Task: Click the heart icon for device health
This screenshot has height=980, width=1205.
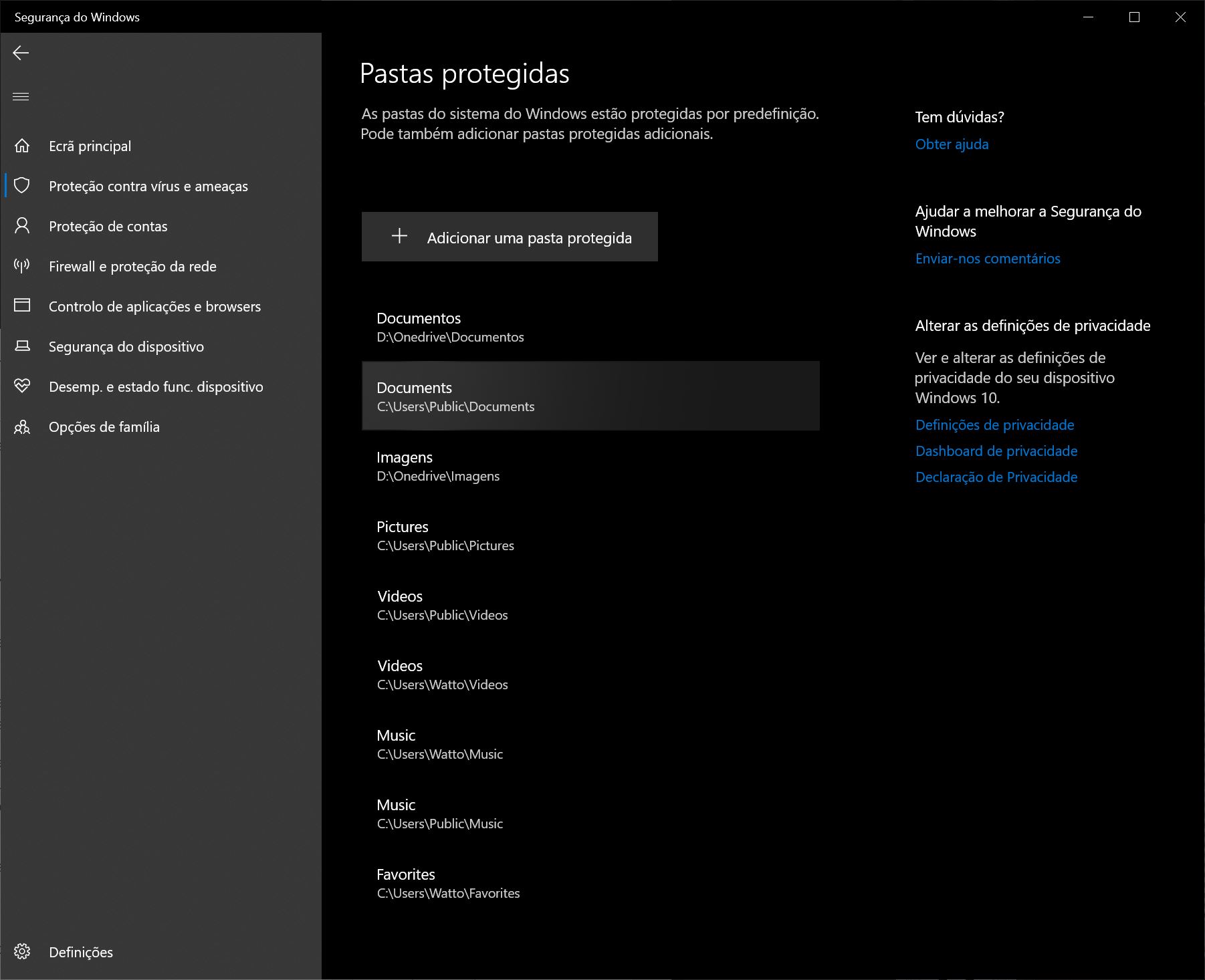Action: [22, 386]
